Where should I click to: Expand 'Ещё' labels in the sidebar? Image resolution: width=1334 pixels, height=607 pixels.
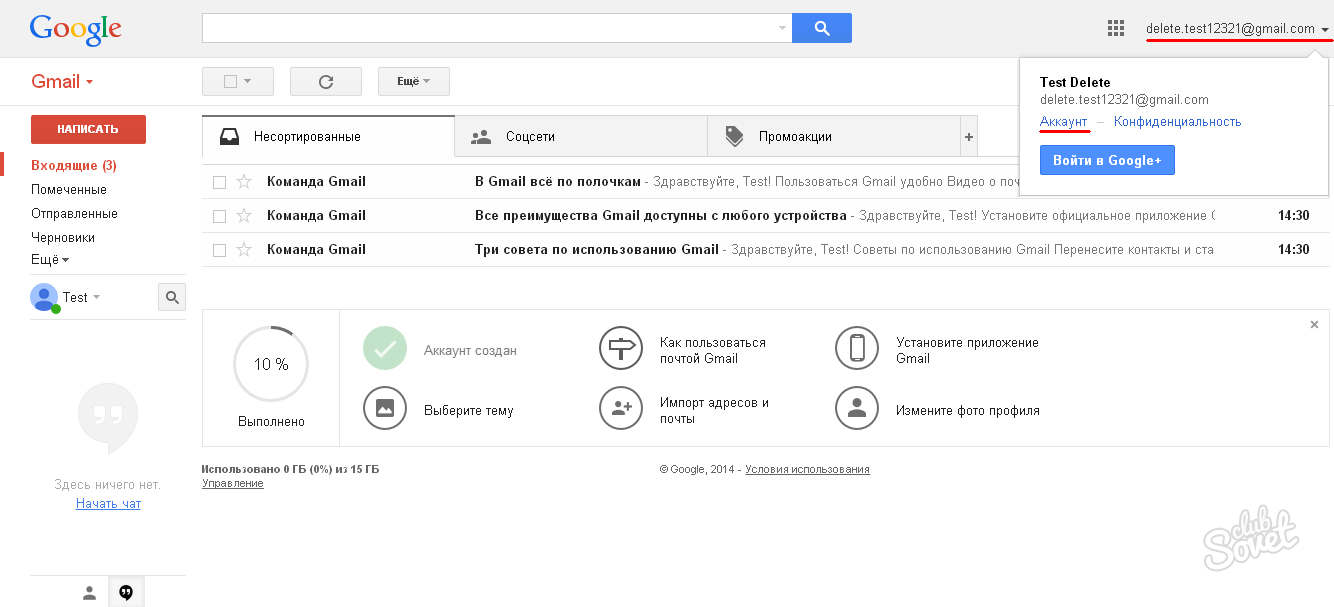(x=50, y=260)
